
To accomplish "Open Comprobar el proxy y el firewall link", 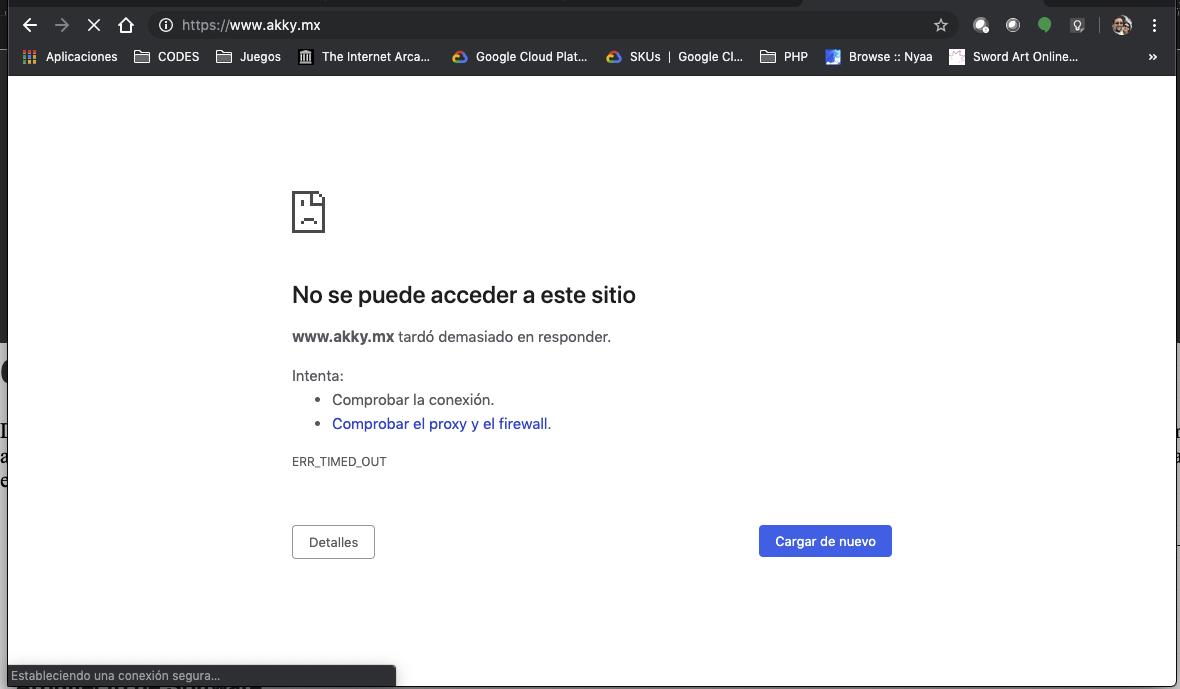I will tap(441, 423).
